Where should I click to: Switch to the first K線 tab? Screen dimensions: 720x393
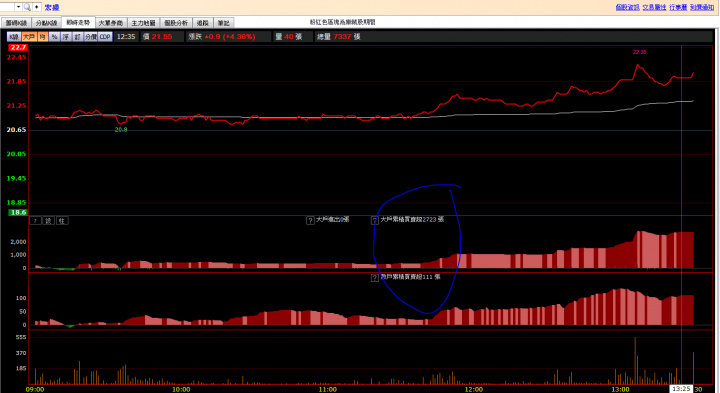(16, 23)
